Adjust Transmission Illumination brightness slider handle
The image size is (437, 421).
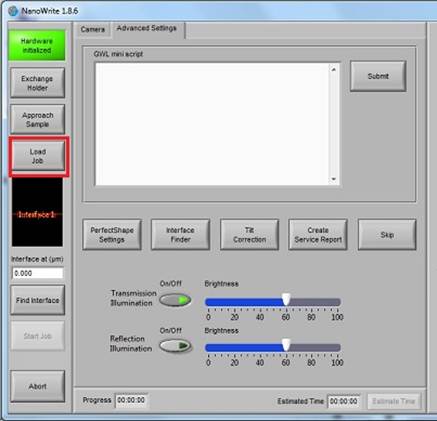click(x=286, y=299)
